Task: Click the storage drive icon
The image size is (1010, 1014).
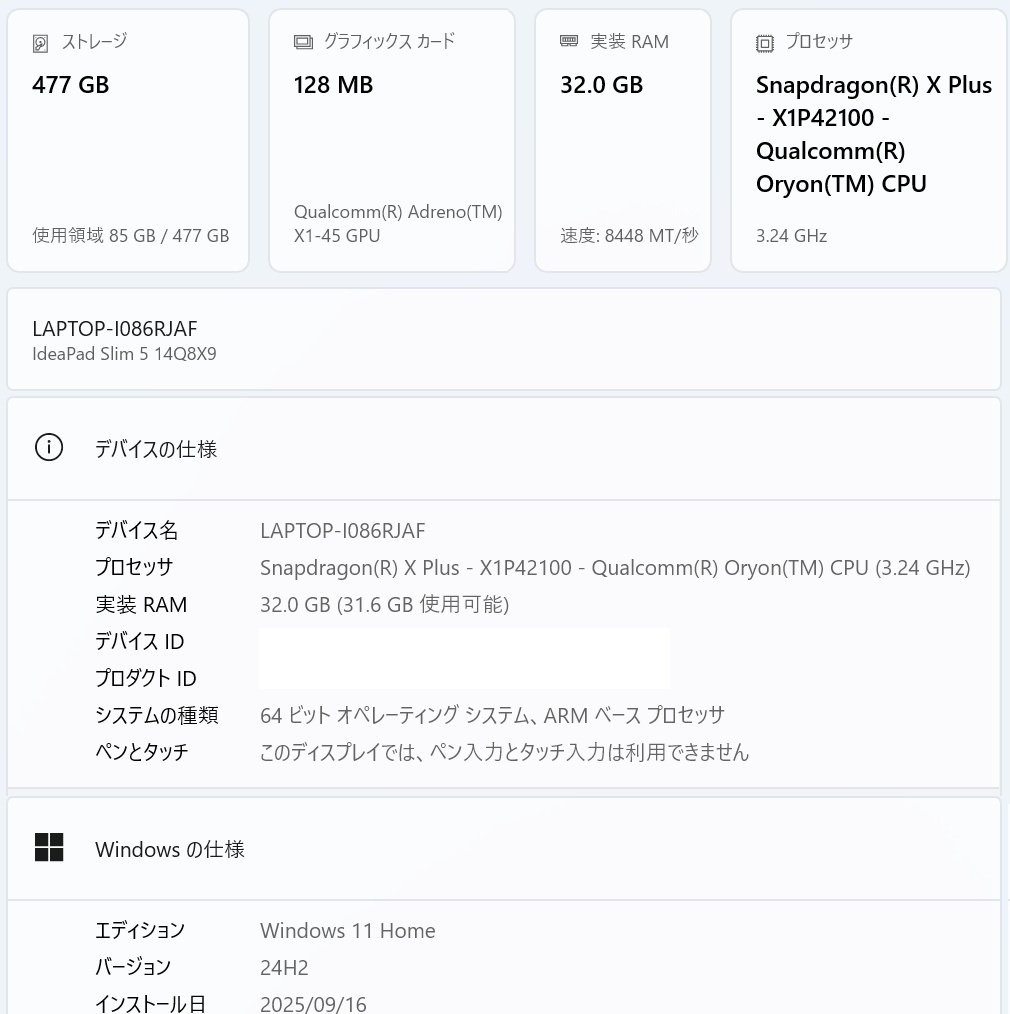Action: [41, 43]
